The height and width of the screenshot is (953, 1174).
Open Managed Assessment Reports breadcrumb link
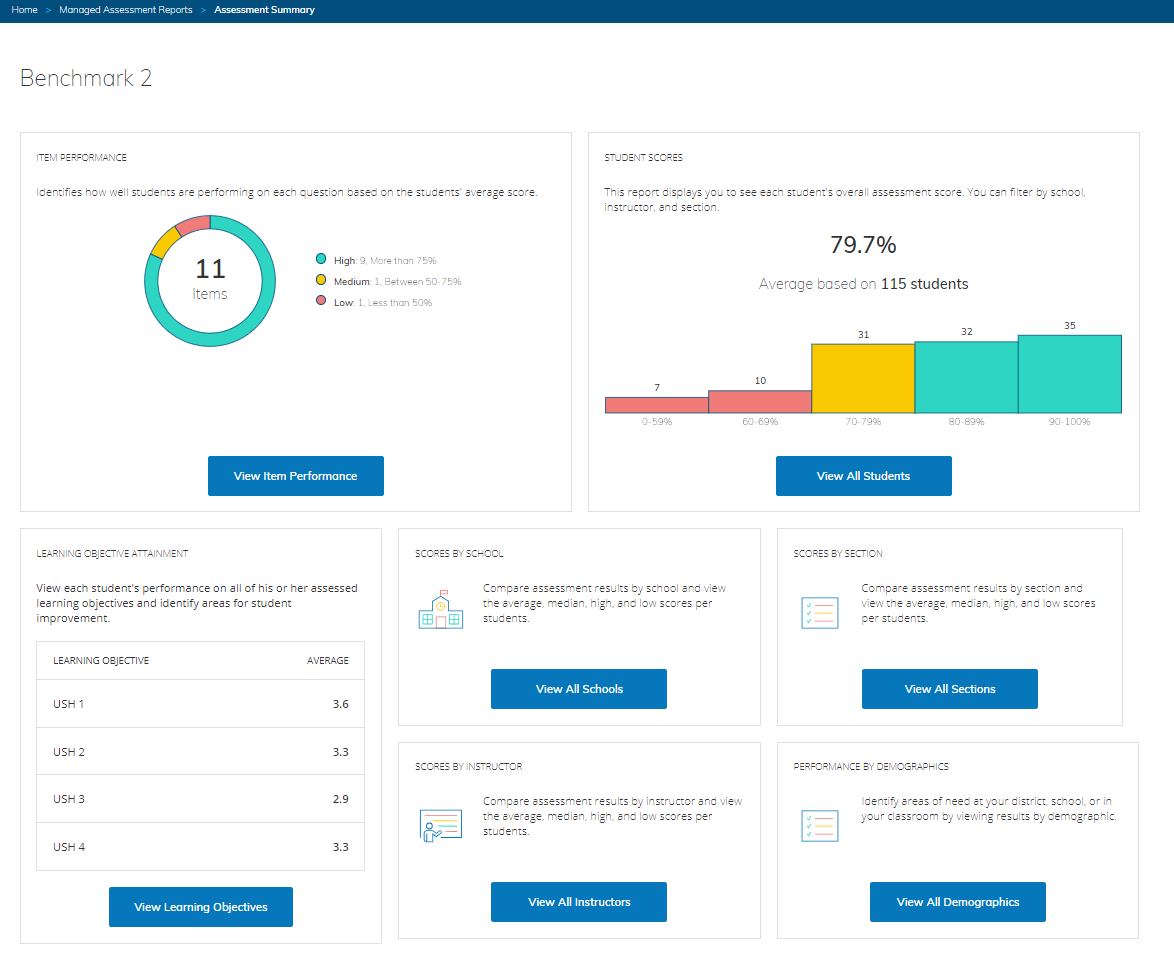126,10
